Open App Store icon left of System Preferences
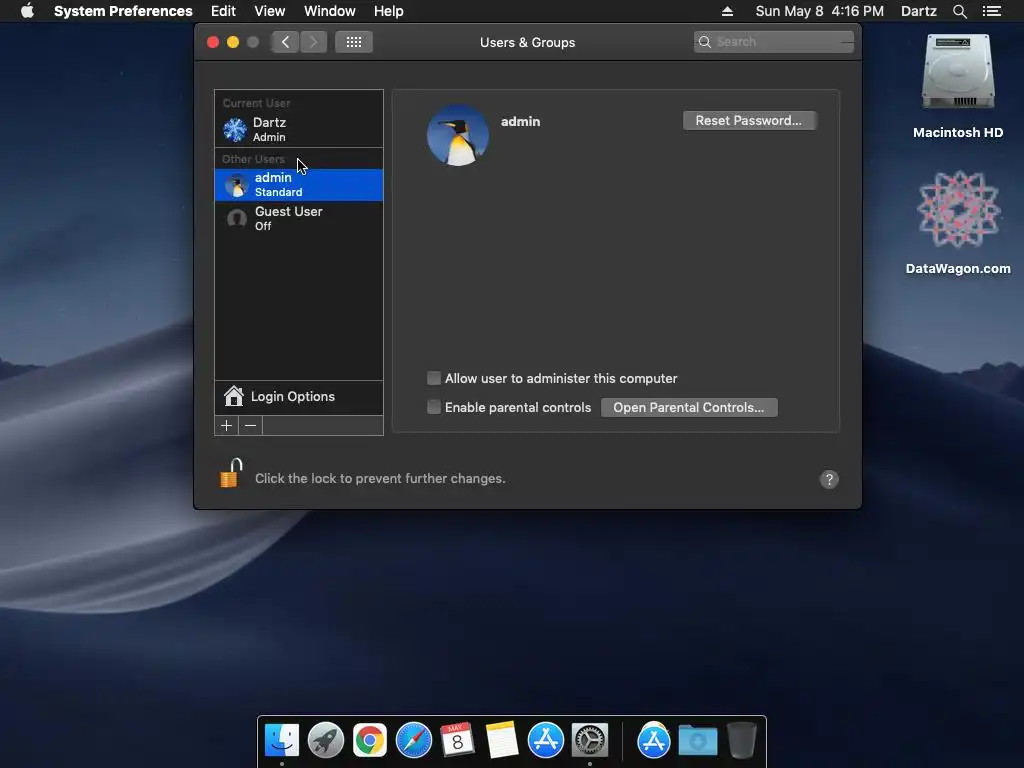 click(x=546, y=740)
